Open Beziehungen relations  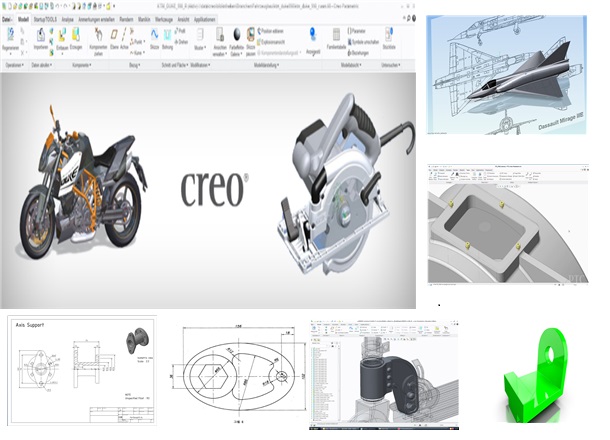click(358, 53)
